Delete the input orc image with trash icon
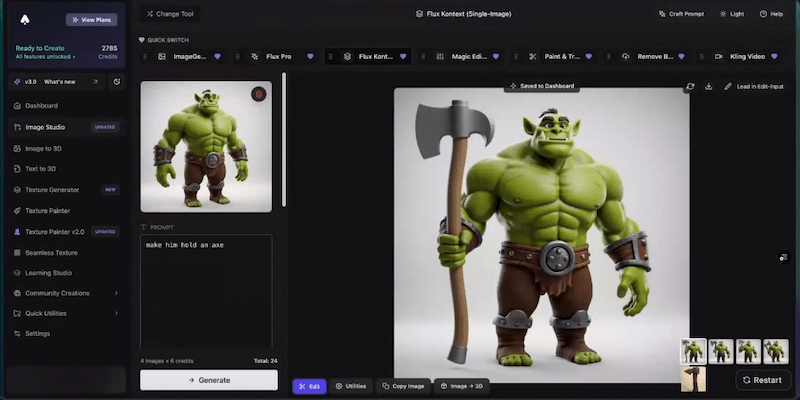This screenshot has width=800, height=400. click(259, 94)
